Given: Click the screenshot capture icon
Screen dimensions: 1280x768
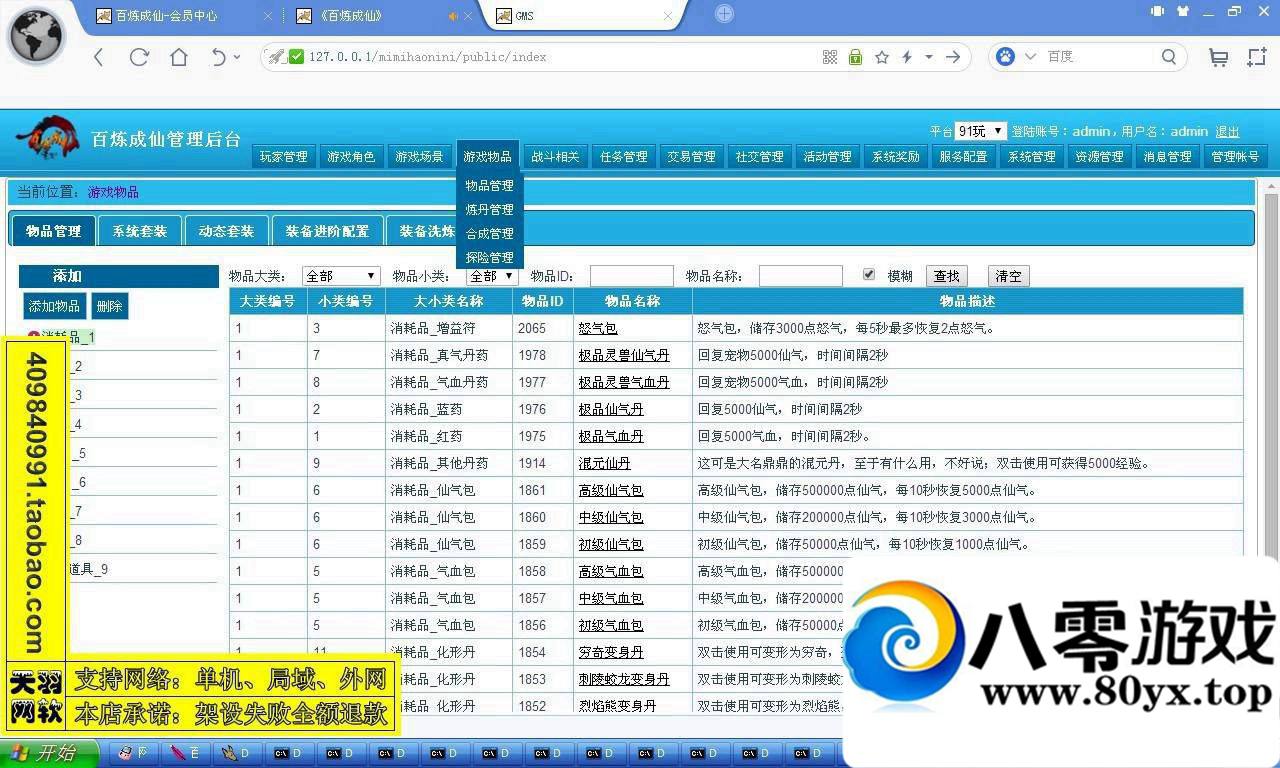Looking at the screenshot, I should [x=1257, y=57].
